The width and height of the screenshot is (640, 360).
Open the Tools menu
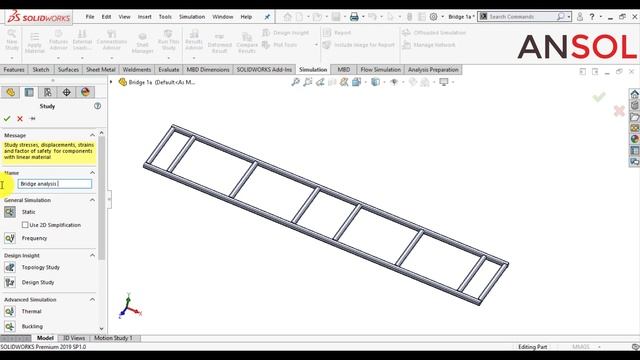click(x=165, y=17)
